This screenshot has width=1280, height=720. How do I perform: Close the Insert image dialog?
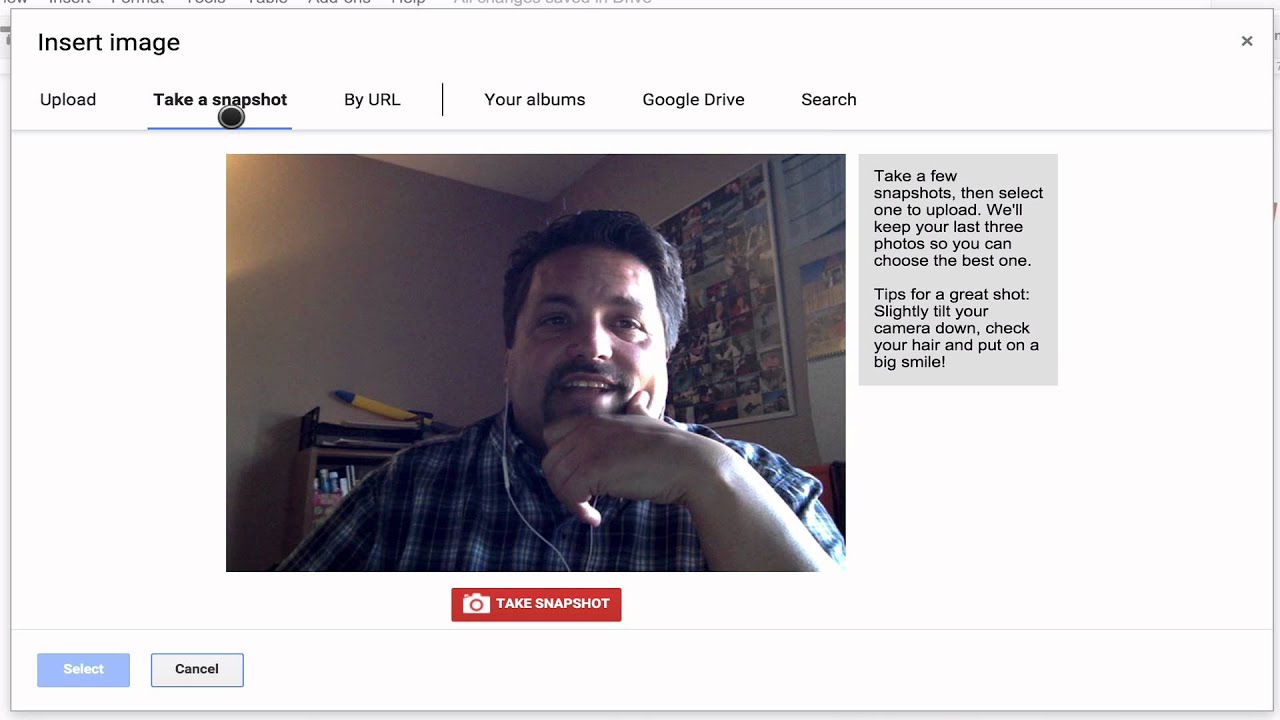click(x=1247, y=41)
